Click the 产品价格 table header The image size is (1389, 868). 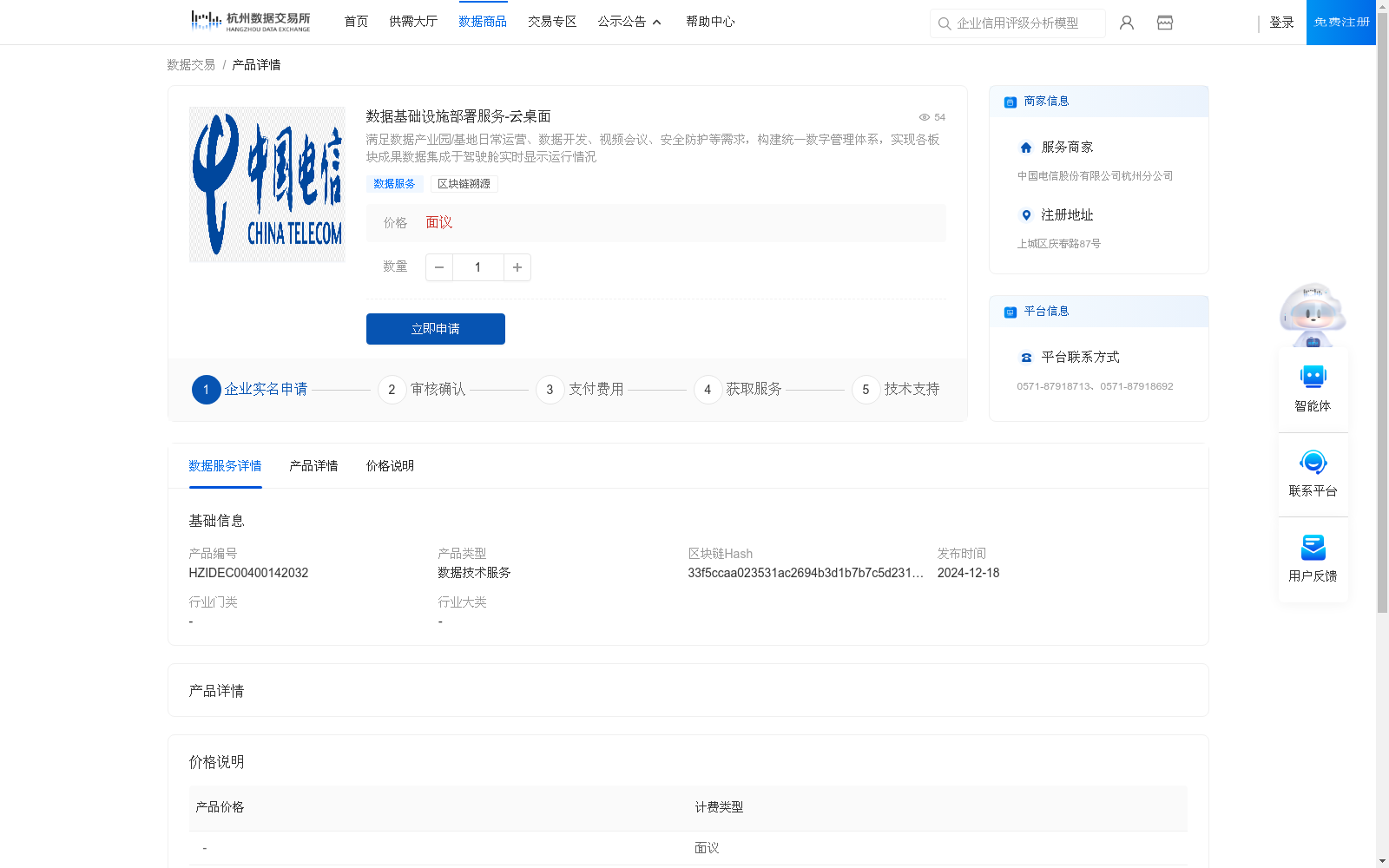click(220, 807)
